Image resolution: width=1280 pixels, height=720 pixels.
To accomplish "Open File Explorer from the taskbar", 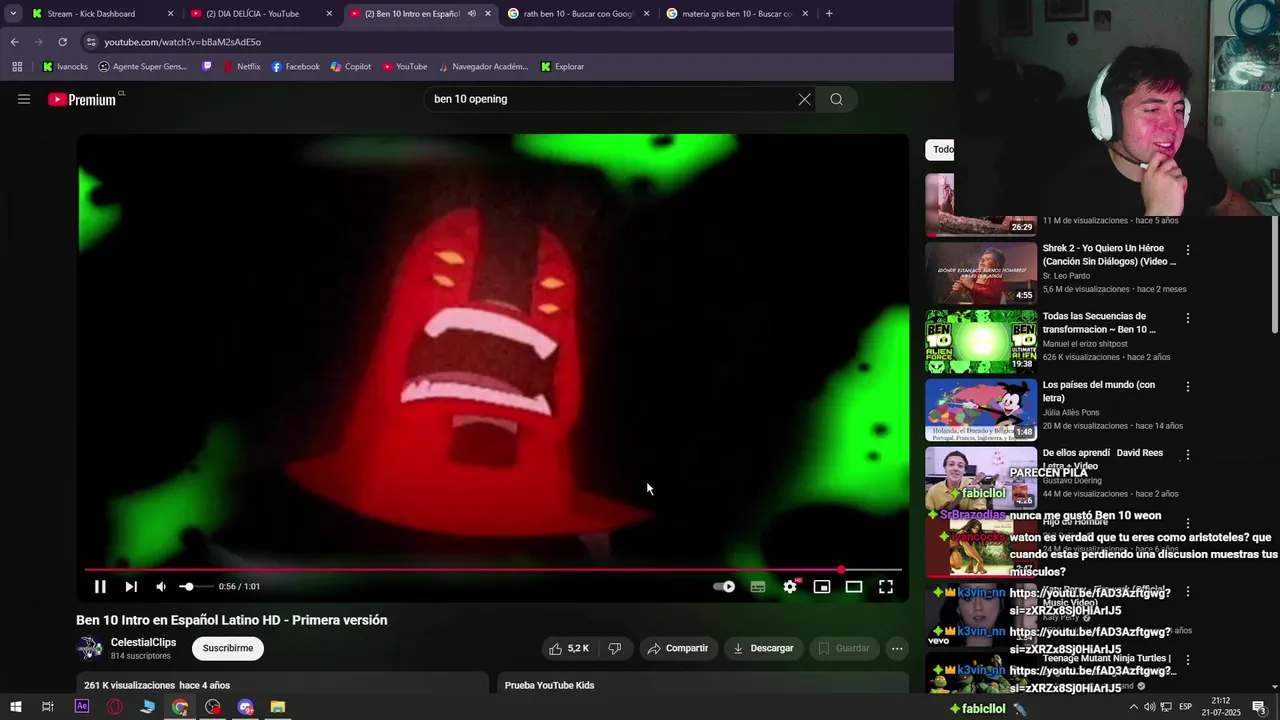I will coord(278,707).
